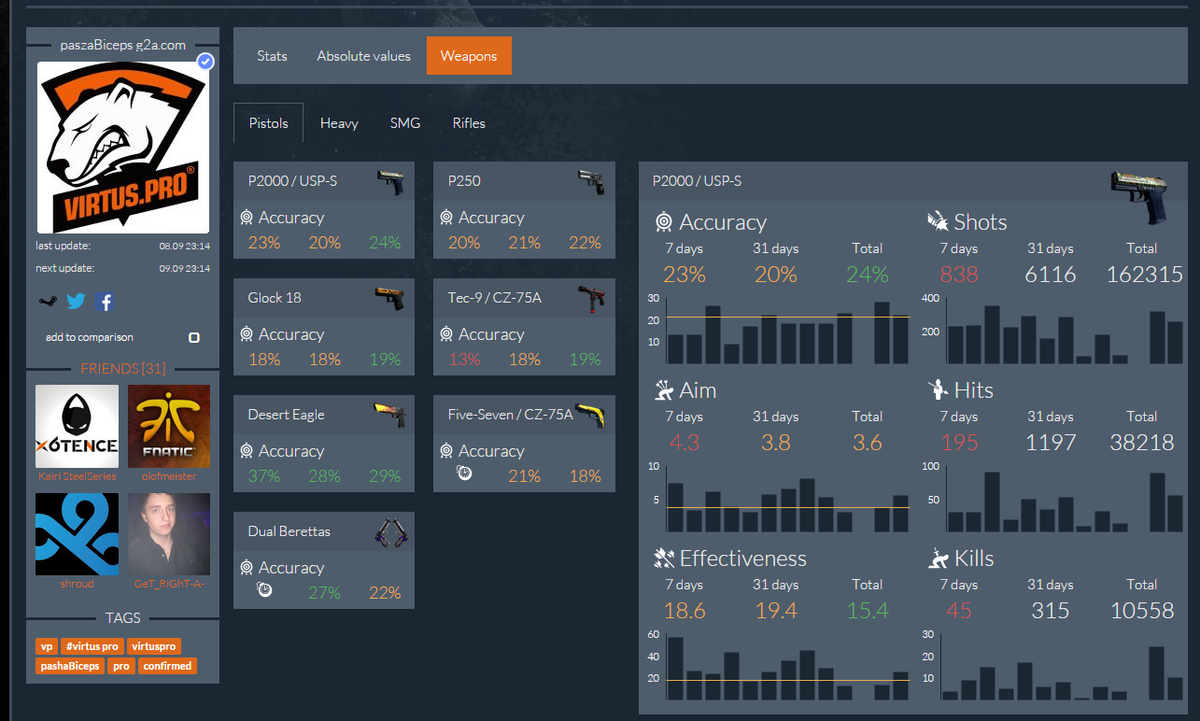The image size is (1200, 721).
Task: Click the Accuracy target icon in detail panel
Action: click(662, 222)
